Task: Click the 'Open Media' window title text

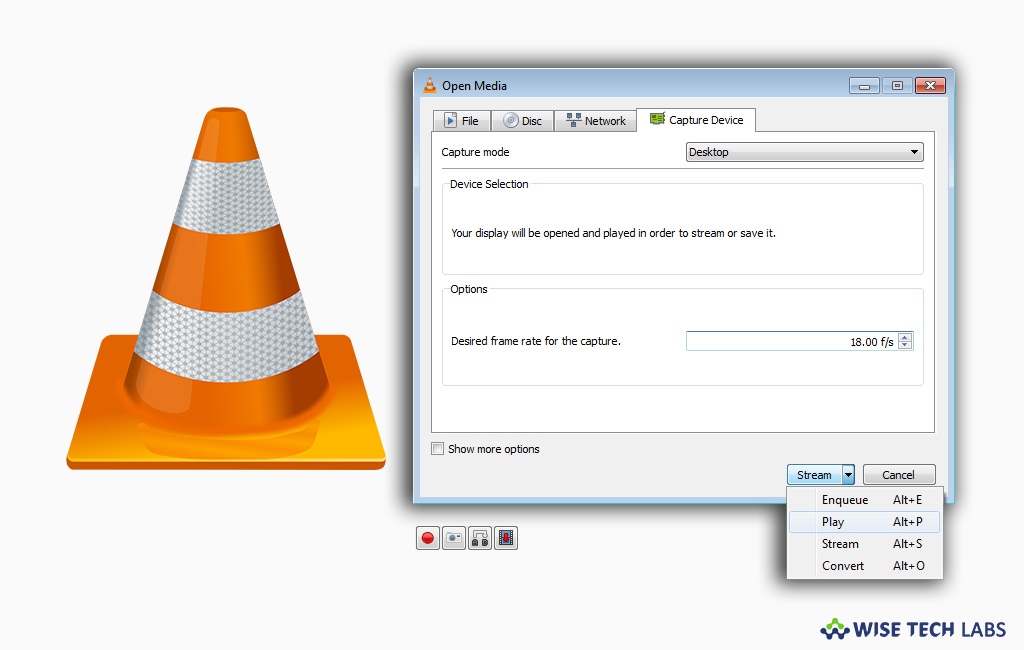Action: [474, 86]
